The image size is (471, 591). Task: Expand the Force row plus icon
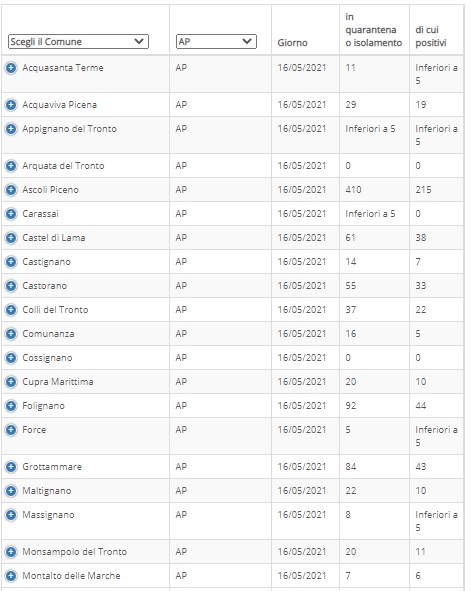[11, 430]
